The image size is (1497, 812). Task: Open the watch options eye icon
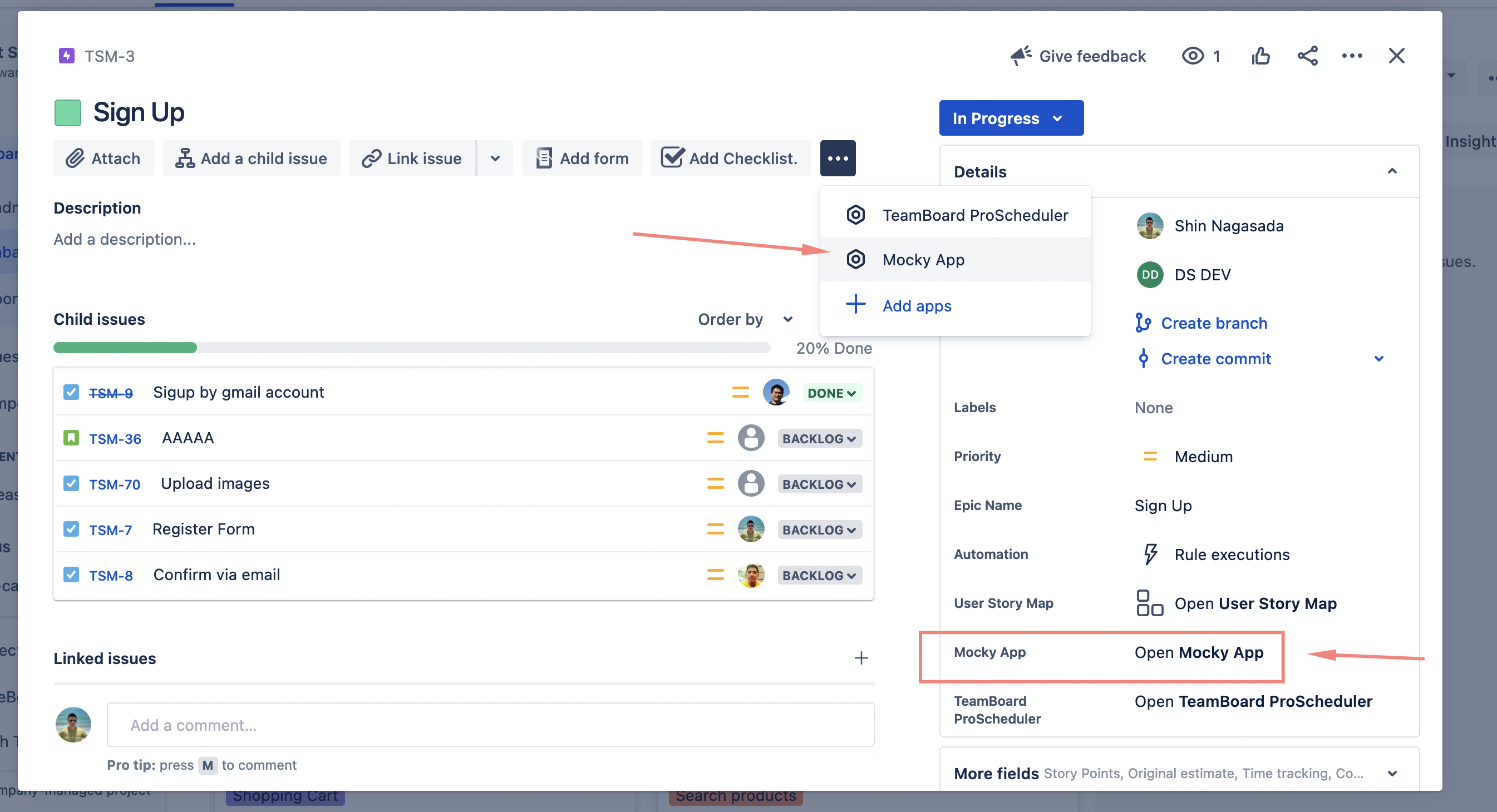point(1193,56)
